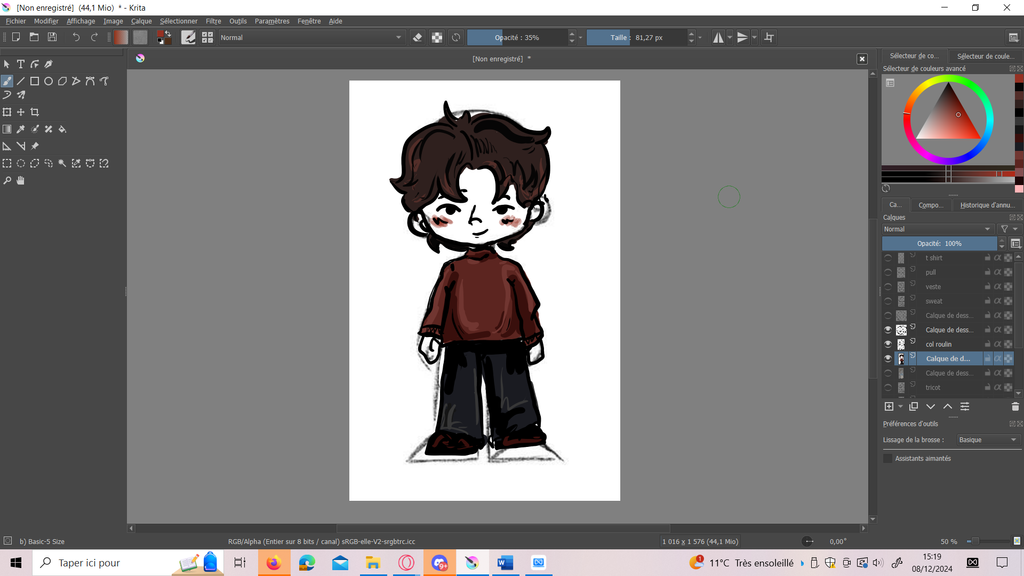Select the Ellipse shape tool
The width and height of the screenshot is (1024, 576).
coord(48,81)
